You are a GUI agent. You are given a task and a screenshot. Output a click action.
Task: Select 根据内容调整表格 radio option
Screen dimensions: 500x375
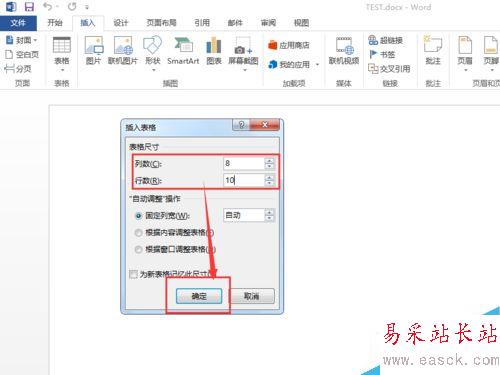tap(139, 233)
